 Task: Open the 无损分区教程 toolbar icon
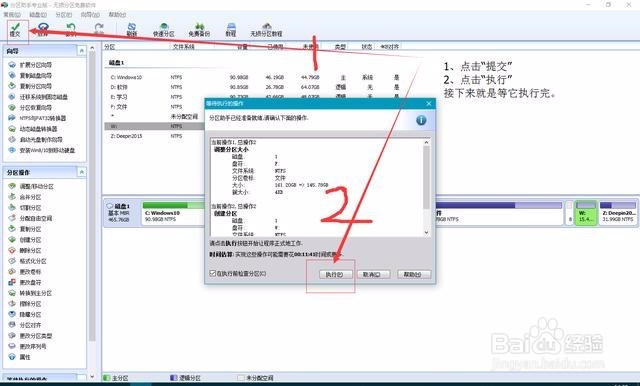[266, 27]
